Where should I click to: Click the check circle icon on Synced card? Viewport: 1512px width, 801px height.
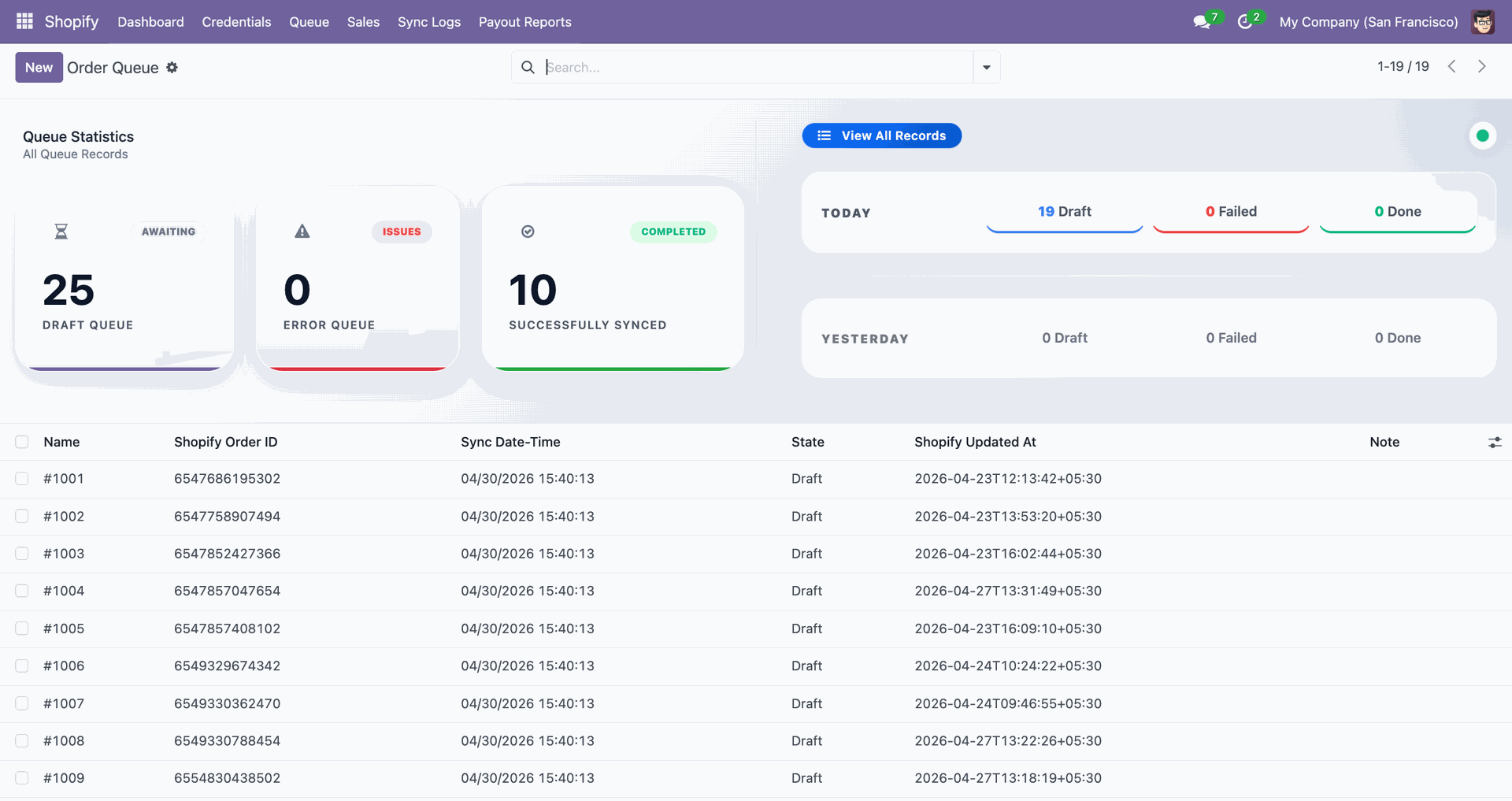(x=528, y=232)
